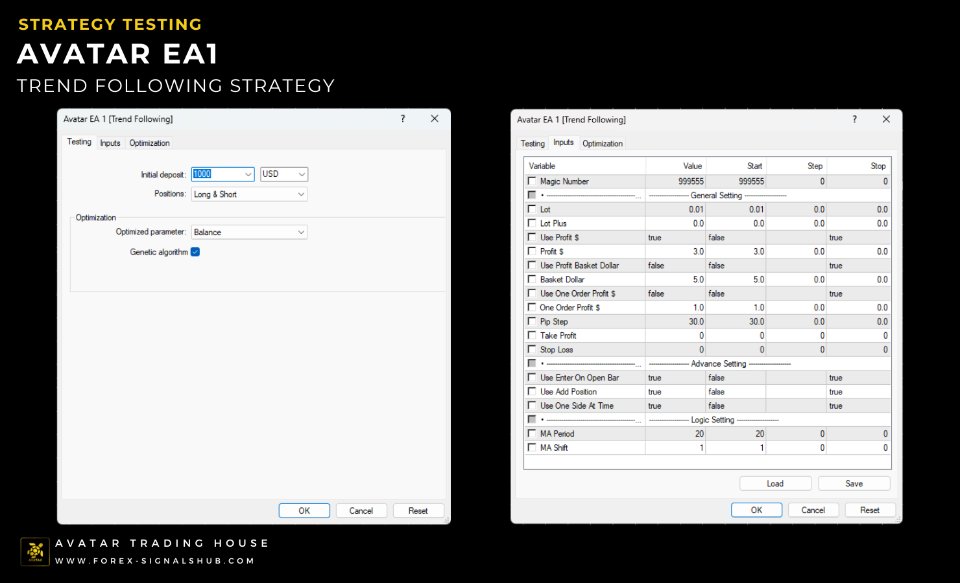Open the Inputs tab in left dialog
Image resolution: width=960 pixels, height=583 pixels.
pos(110,143)
